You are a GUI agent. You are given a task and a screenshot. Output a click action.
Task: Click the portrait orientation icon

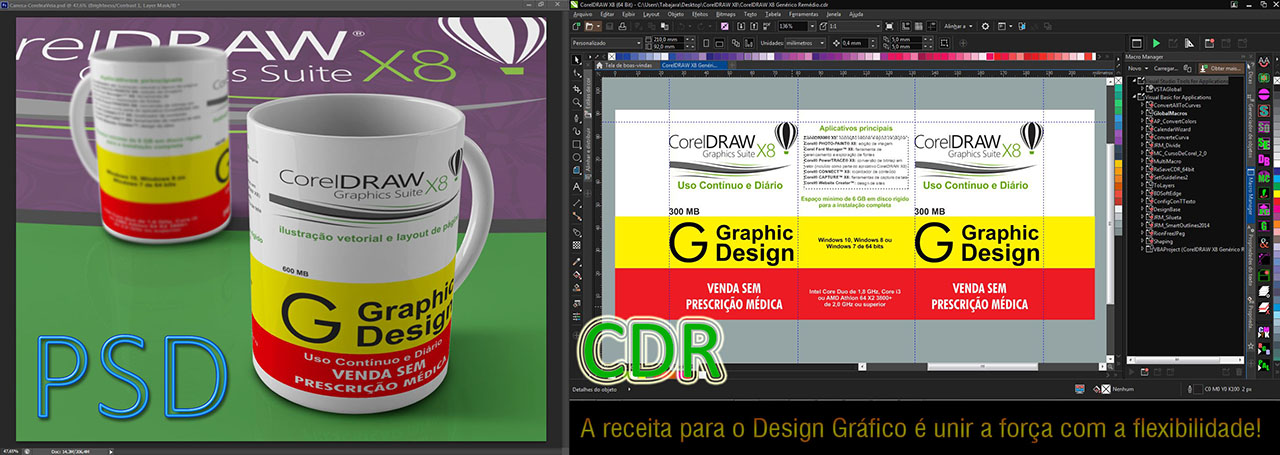pyautogui.click(x=706, y=43)
